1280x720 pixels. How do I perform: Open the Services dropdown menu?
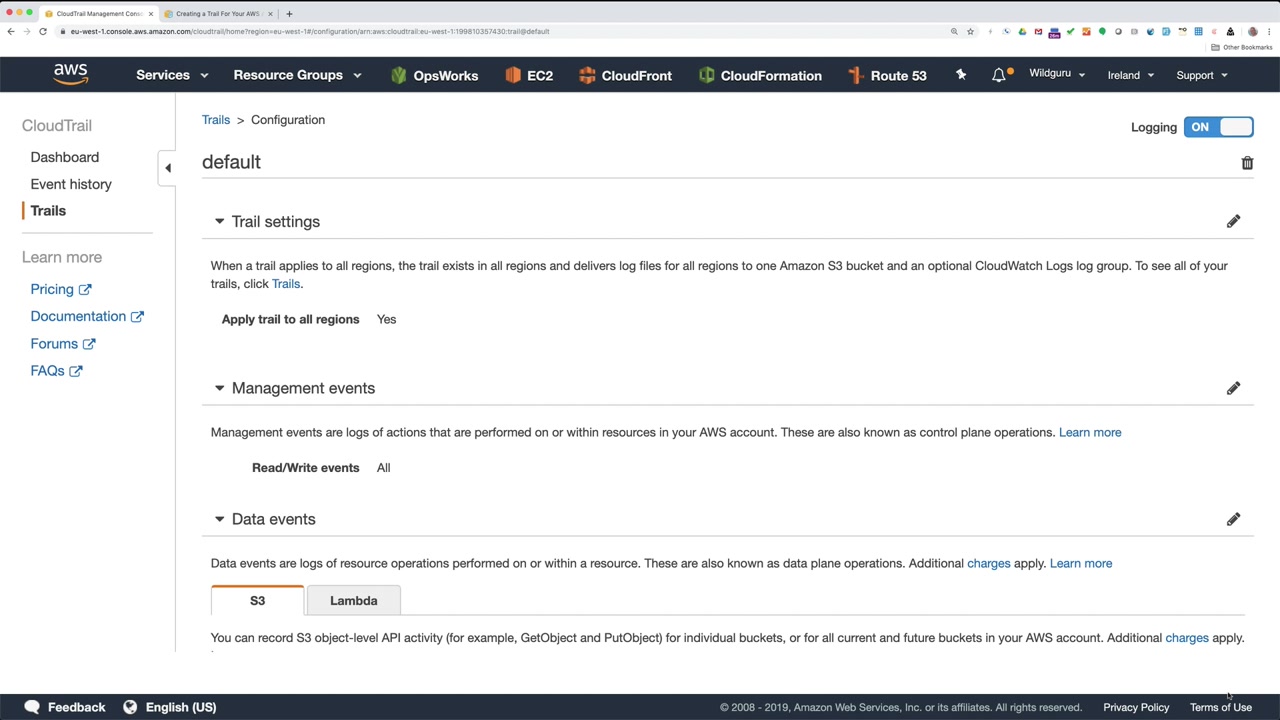tap(172, 75)
